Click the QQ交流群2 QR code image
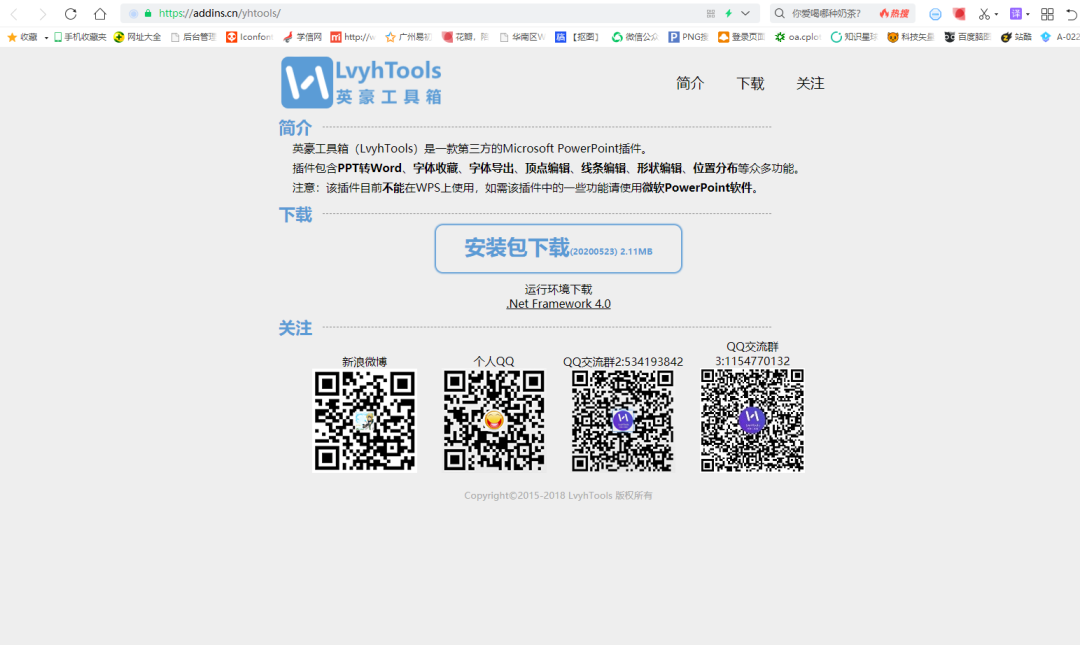This screenshot has width=1080, height=645. pyautogui.click(x=623, y=421)
